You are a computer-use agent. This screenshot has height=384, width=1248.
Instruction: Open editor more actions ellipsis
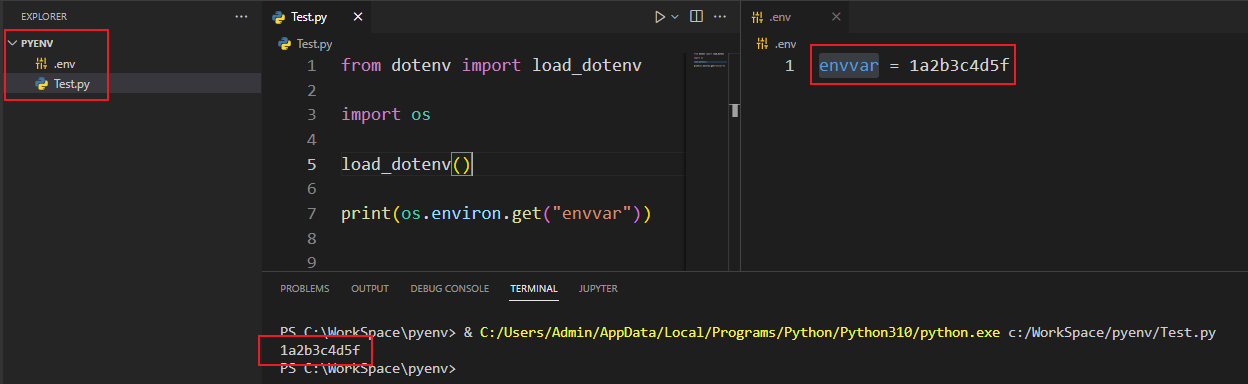coord(721,17)
